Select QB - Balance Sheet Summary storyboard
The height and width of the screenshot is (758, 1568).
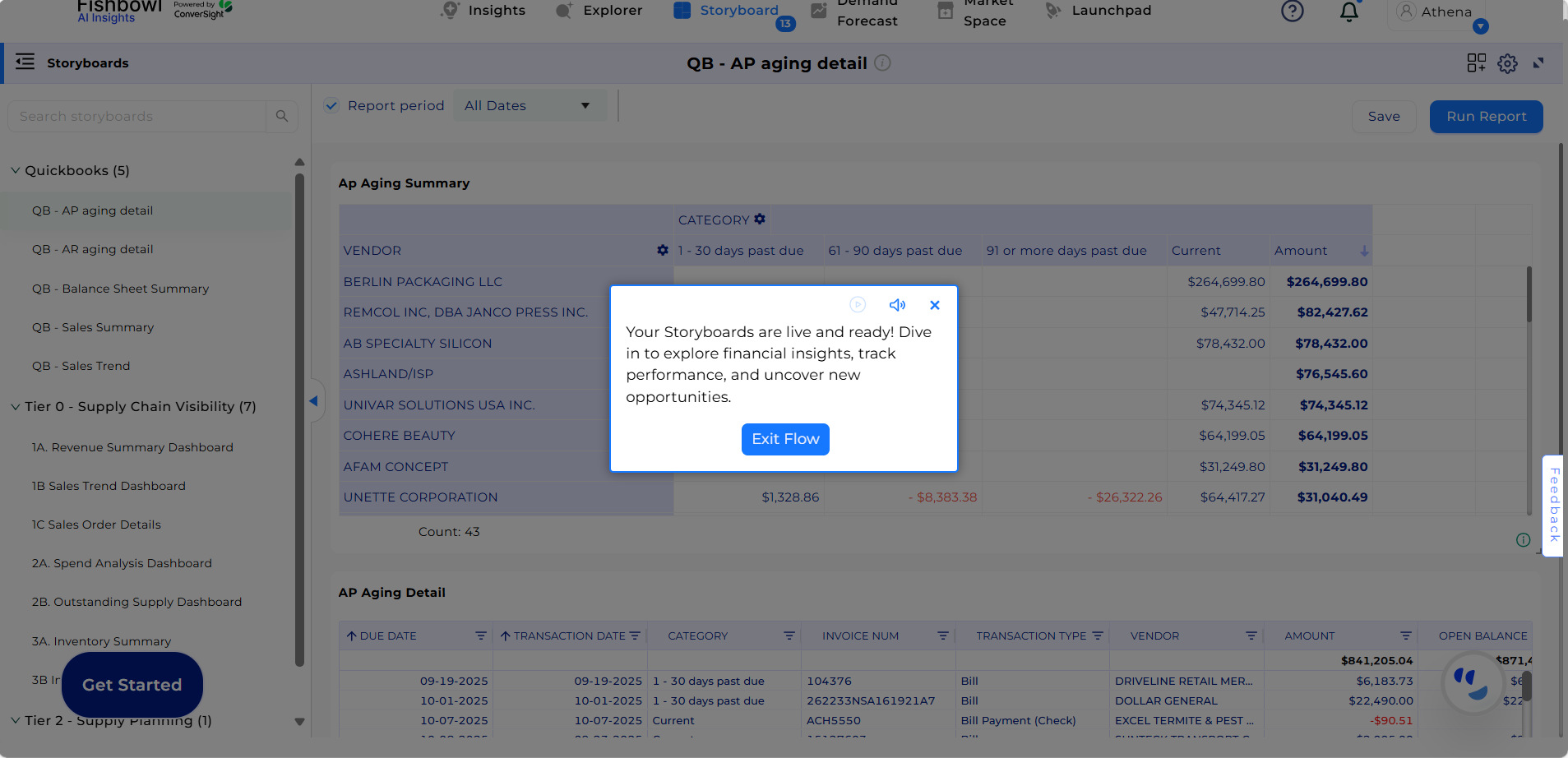(120, 289)
